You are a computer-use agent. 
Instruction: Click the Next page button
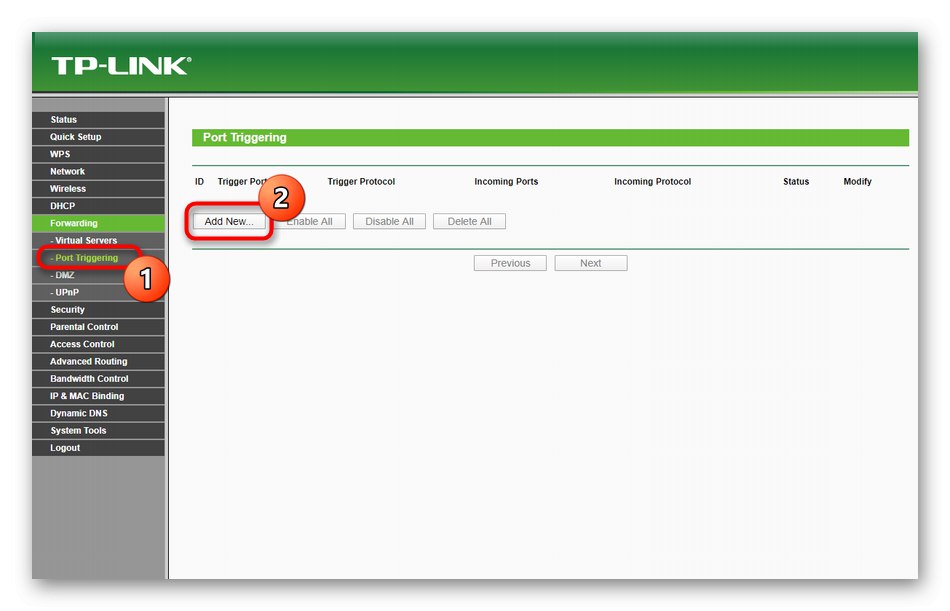click(591, 263)
